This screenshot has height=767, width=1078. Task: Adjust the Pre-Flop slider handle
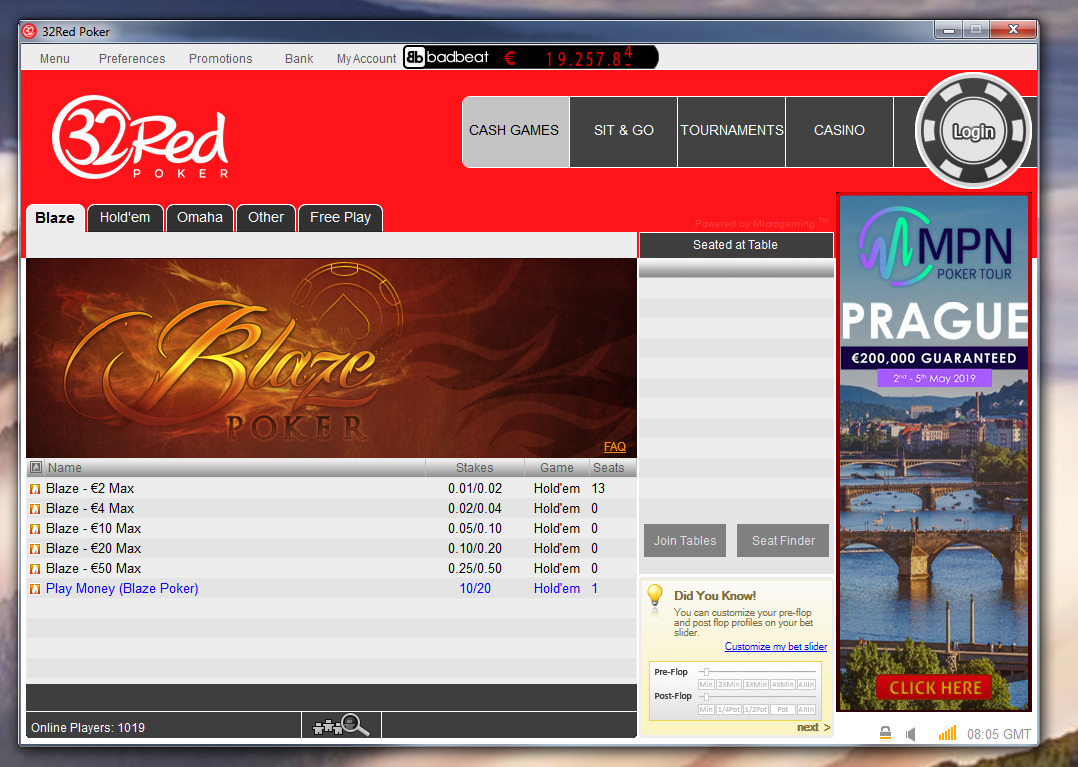pos(706,672)
